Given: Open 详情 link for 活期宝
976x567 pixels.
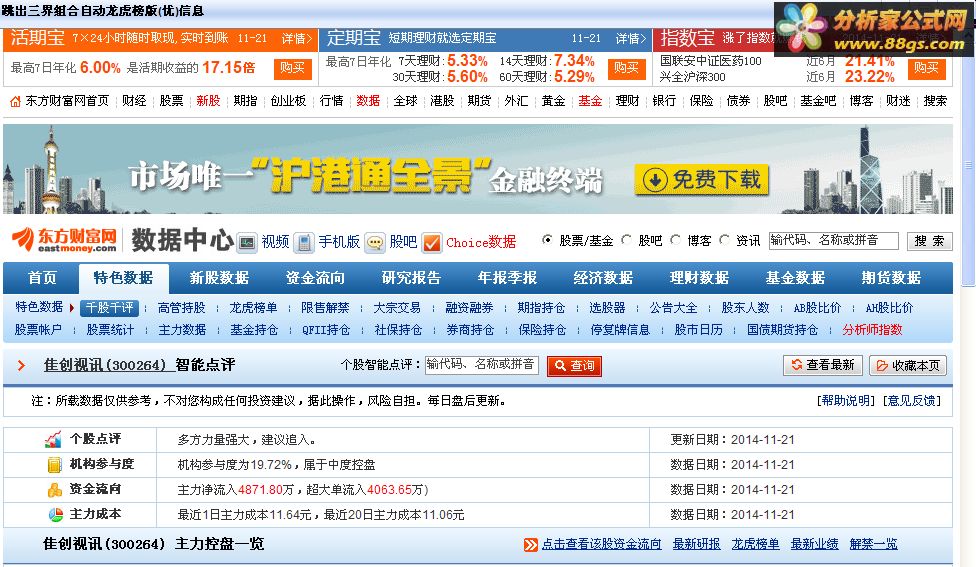Looking at the screenshot, I should tap(296, 39).
